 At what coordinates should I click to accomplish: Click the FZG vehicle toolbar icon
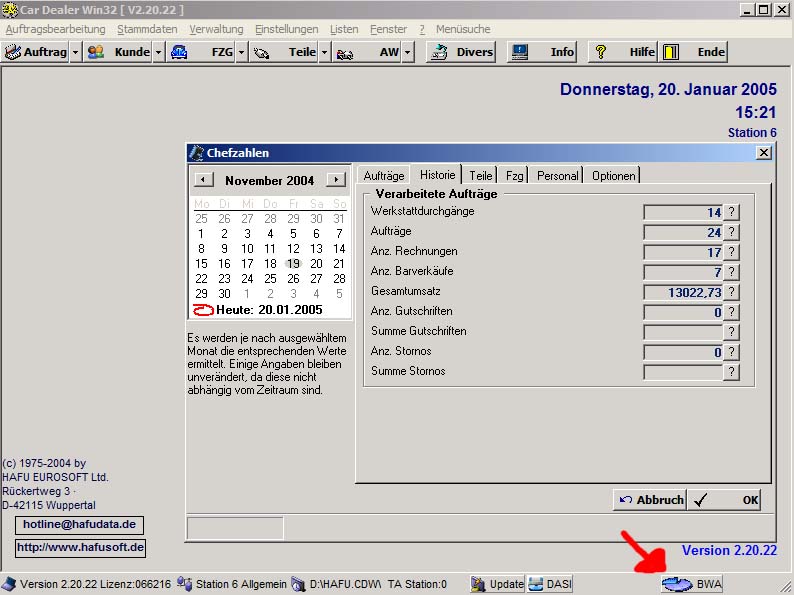tap(179, 52)
